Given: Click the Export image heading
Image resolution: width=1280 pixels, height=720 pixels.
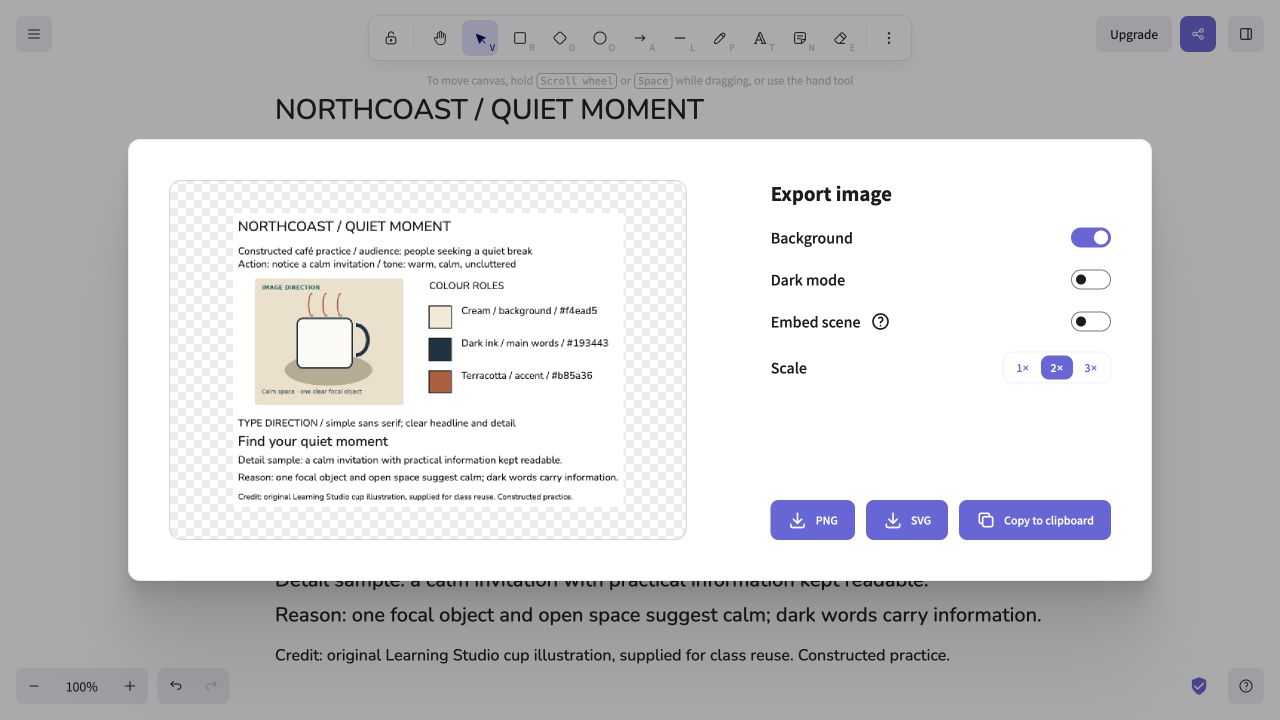Looking at the screenshot, I should [x=831, y=194].
